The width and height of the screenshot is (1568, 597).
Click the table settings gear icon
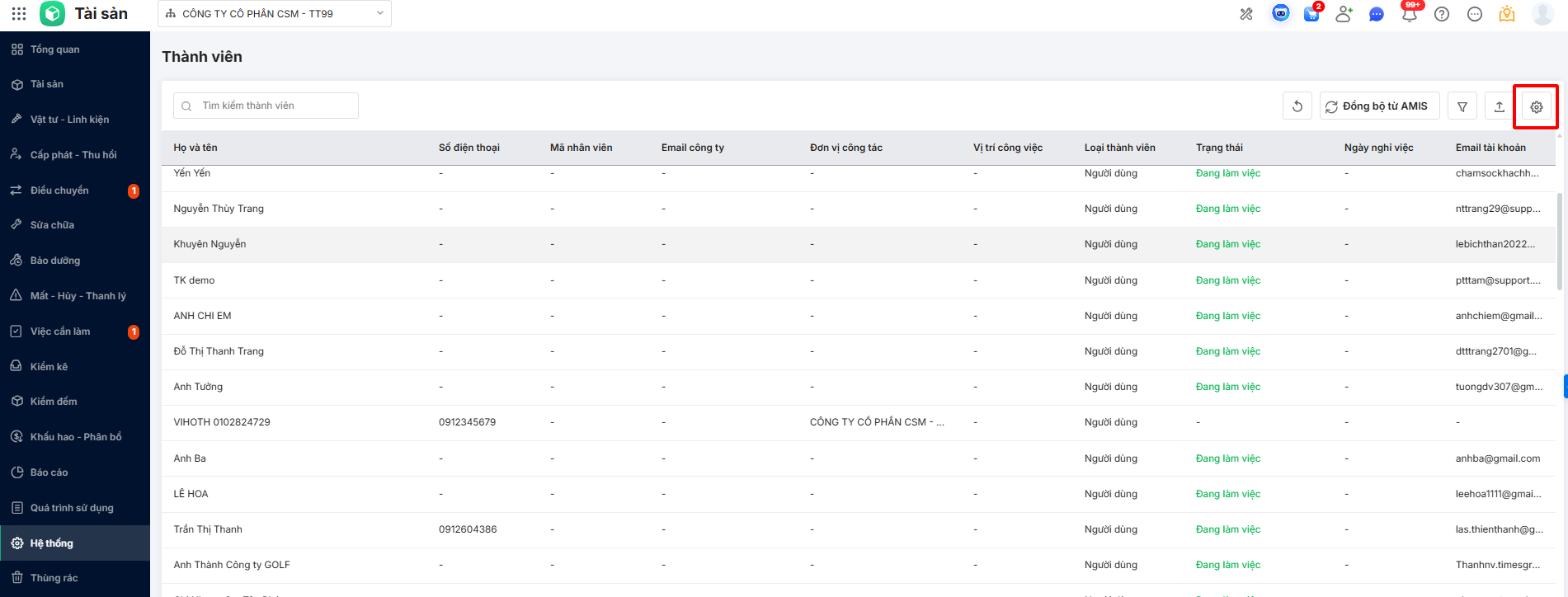point(1536,106)
